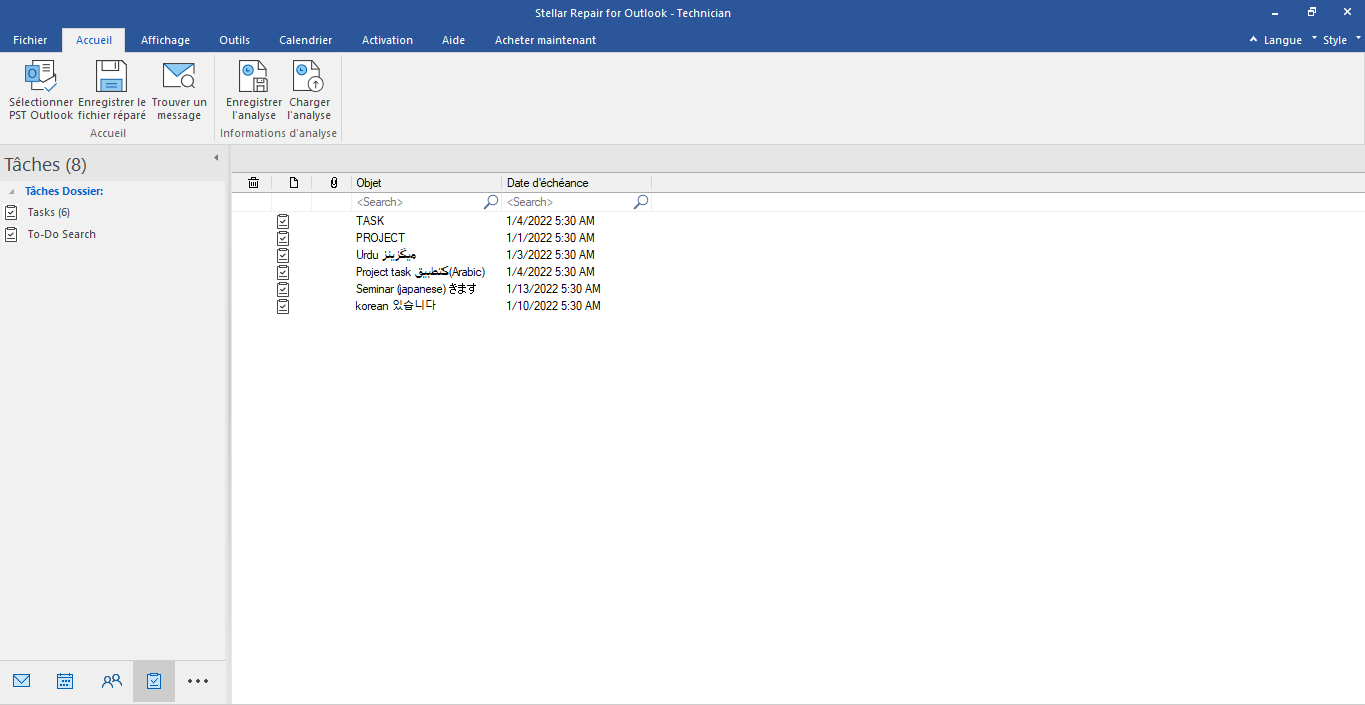Click the Tâches (8) pane title
The width and height of the screenshot is (1365, 705).
46,165
